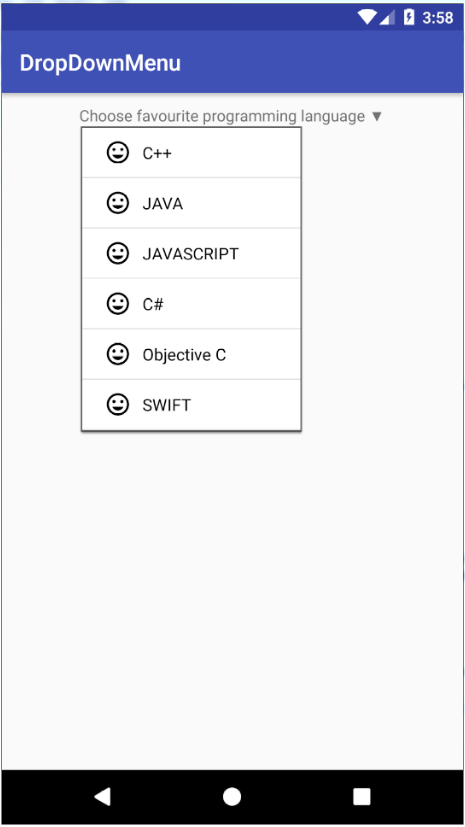Choose the Objective C entry

(x=191, y=354)
